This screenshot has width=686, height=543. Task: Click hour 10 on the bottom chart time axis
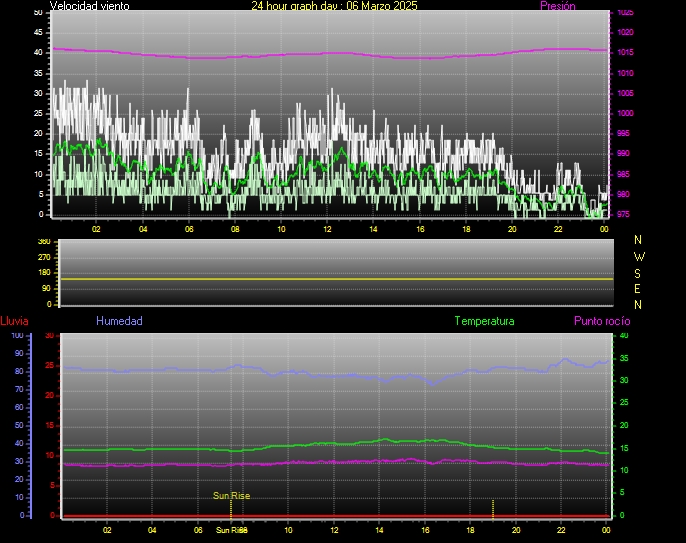pos(288,530)
